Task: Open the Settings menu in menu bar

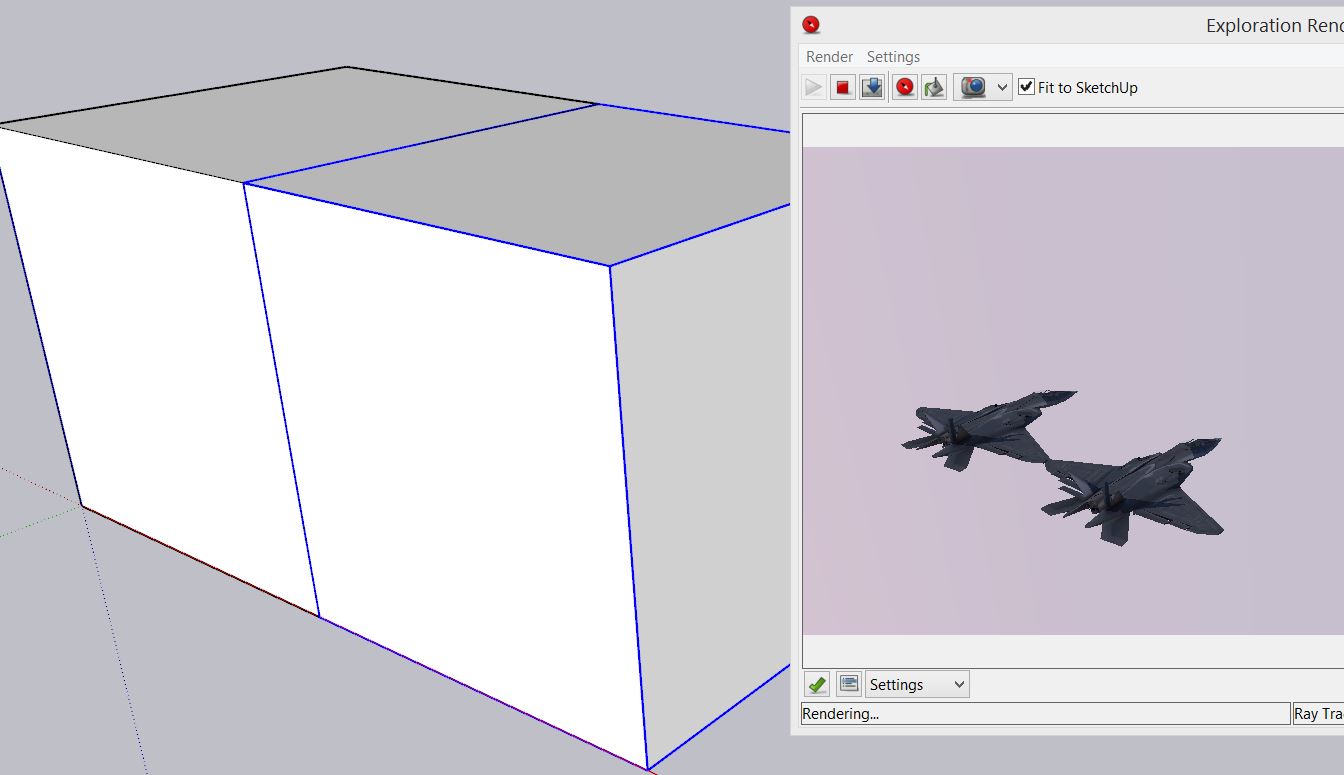Action: pos(893,57)
